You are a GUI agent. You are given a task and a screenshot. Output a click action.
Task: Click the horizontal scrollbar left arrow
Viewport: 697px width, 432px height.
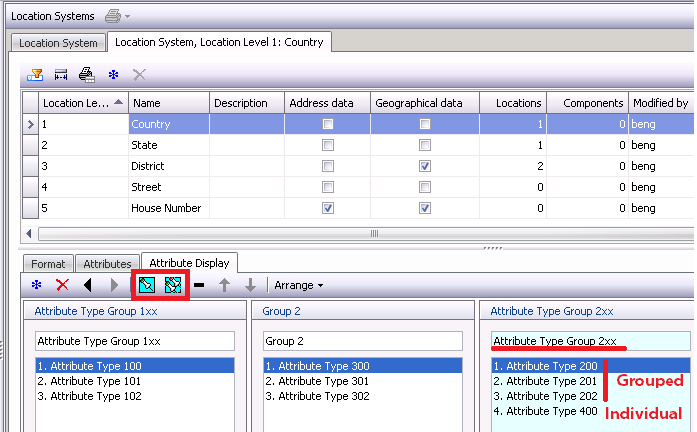pyautogui.click(x=29, y=233)
